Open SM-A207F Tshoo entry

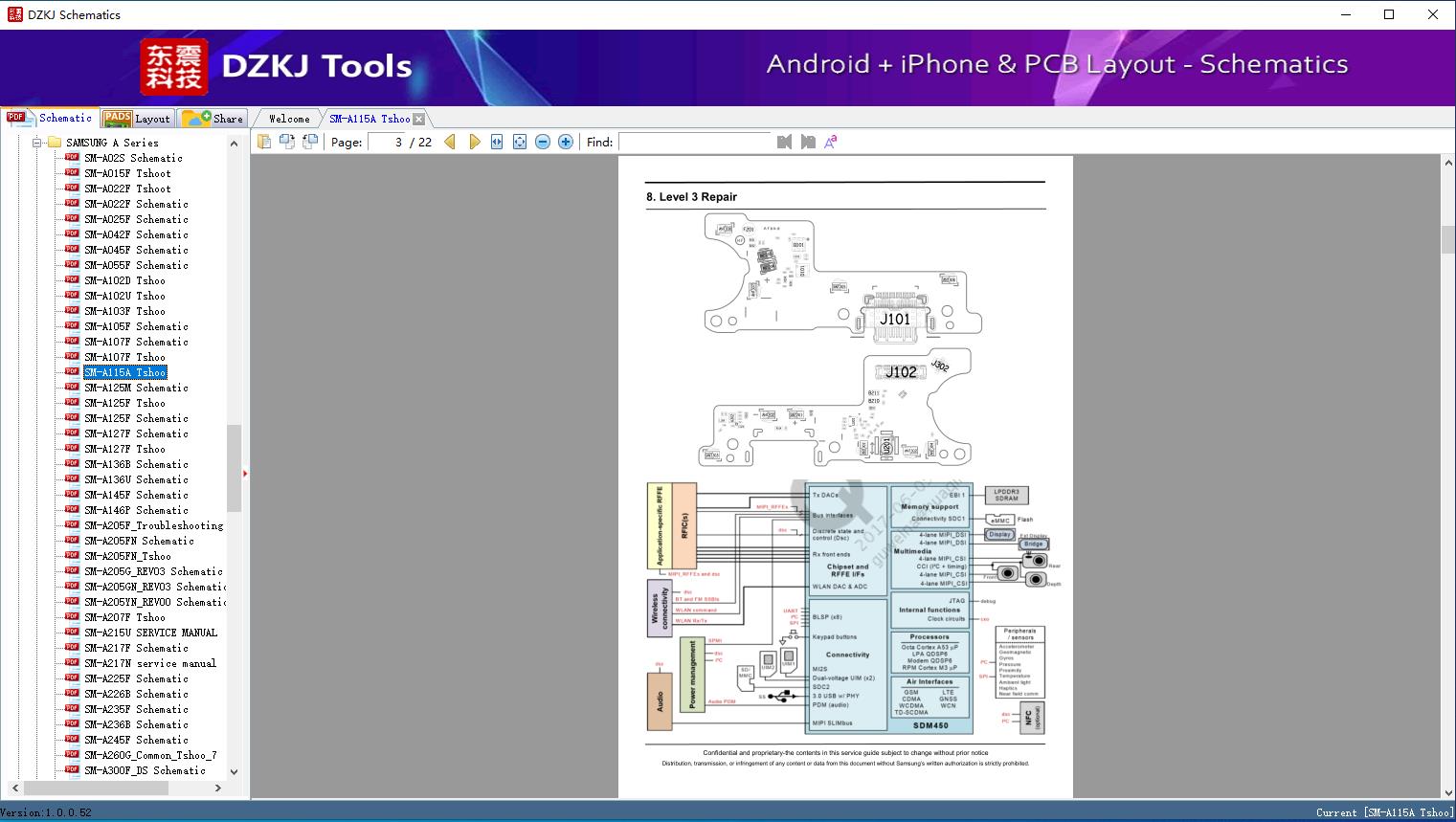point(124,617)
